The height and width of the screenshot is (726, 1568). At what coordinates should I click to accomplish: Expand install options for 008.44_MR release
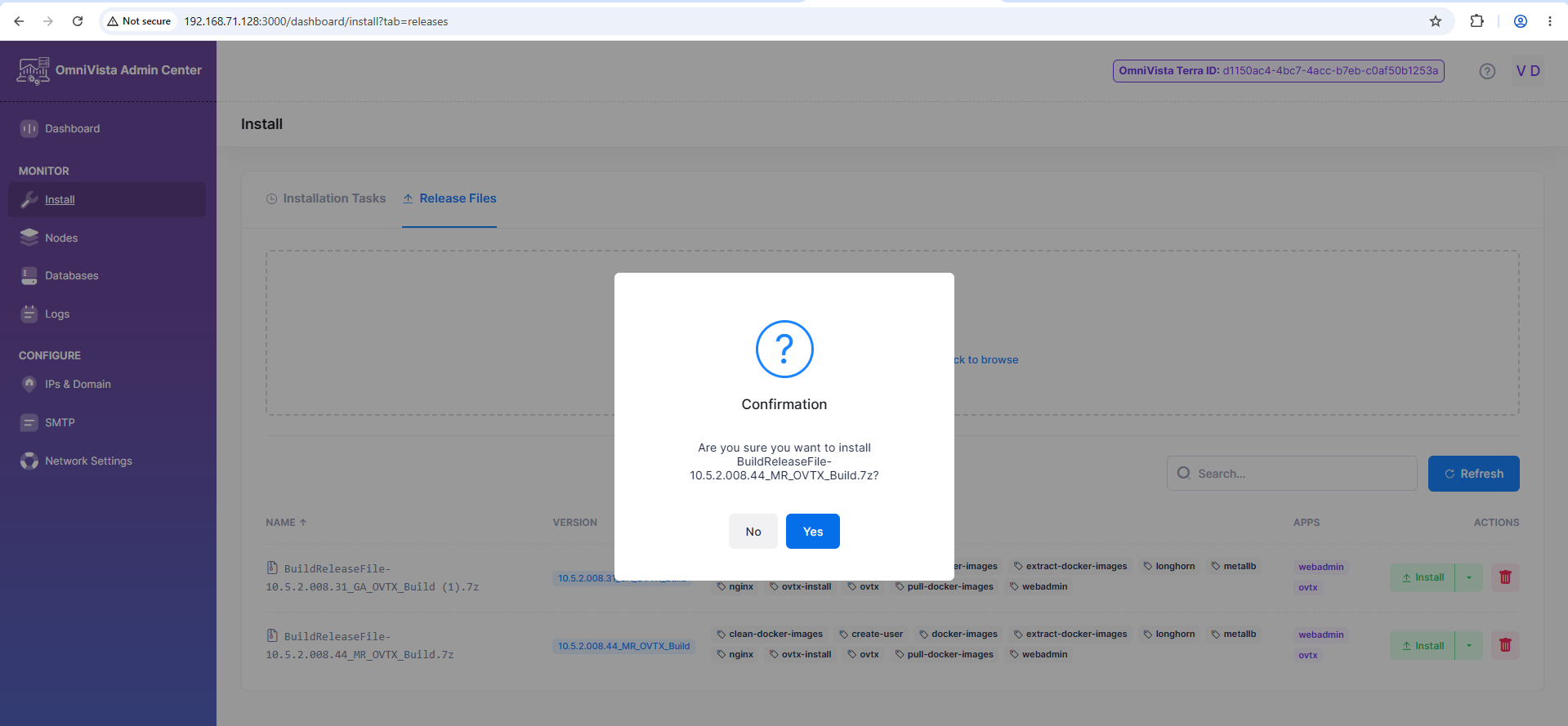(x=1468, y=645)
